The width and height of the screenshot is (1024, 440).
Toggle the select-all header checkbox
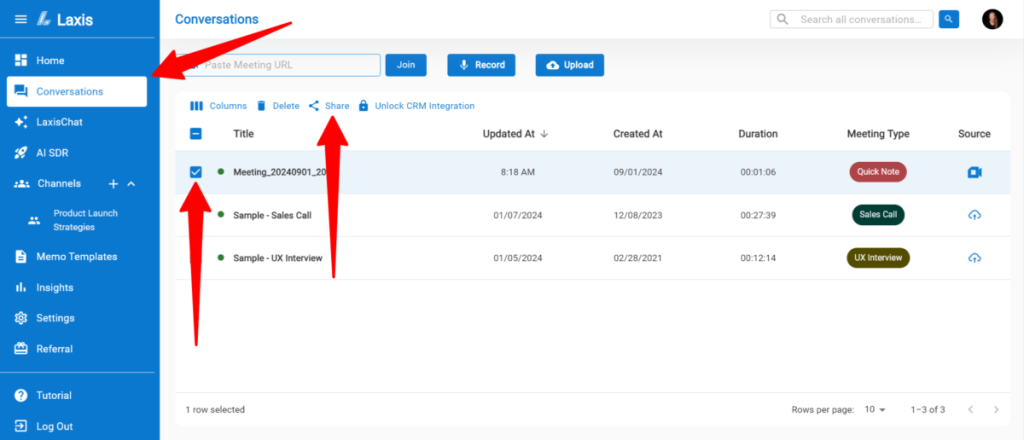[x=196, y=134]
